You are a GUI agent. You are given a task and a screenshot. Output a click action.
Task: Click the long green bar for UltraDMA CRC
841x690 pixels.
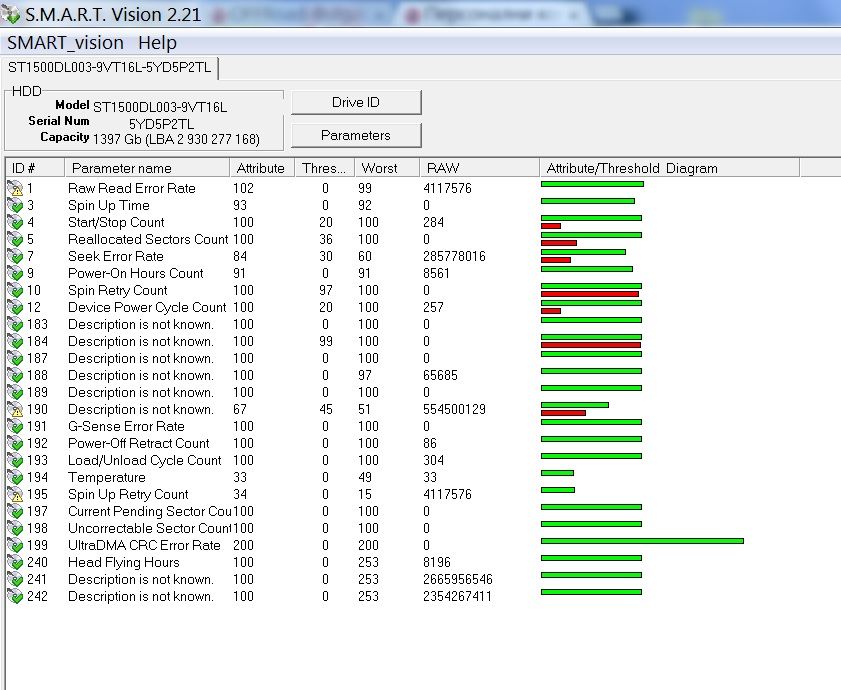pyautogui.click(x=642, y=541)
